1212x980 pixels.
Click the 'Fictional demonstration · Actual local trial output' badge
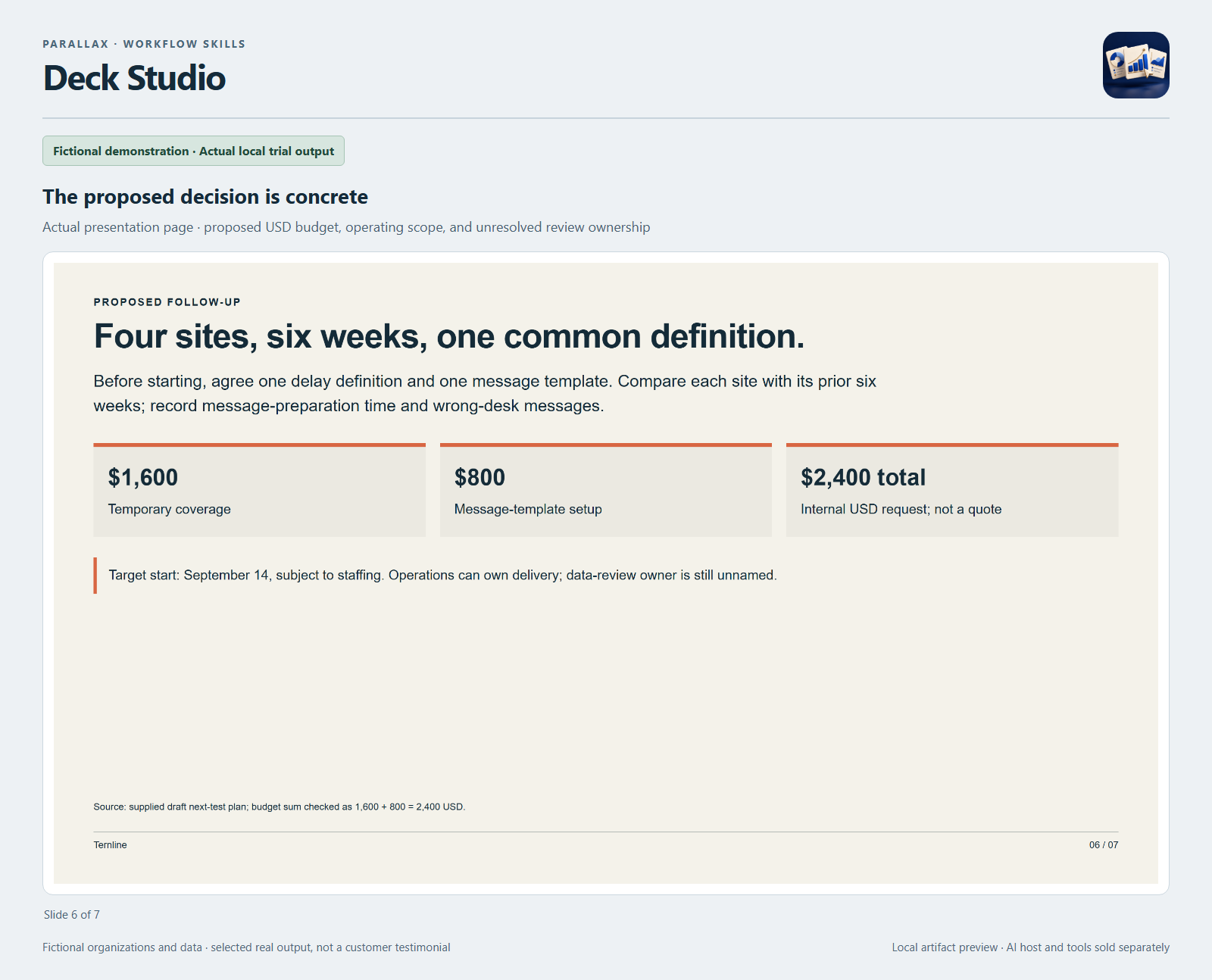(x=193, y=151)
